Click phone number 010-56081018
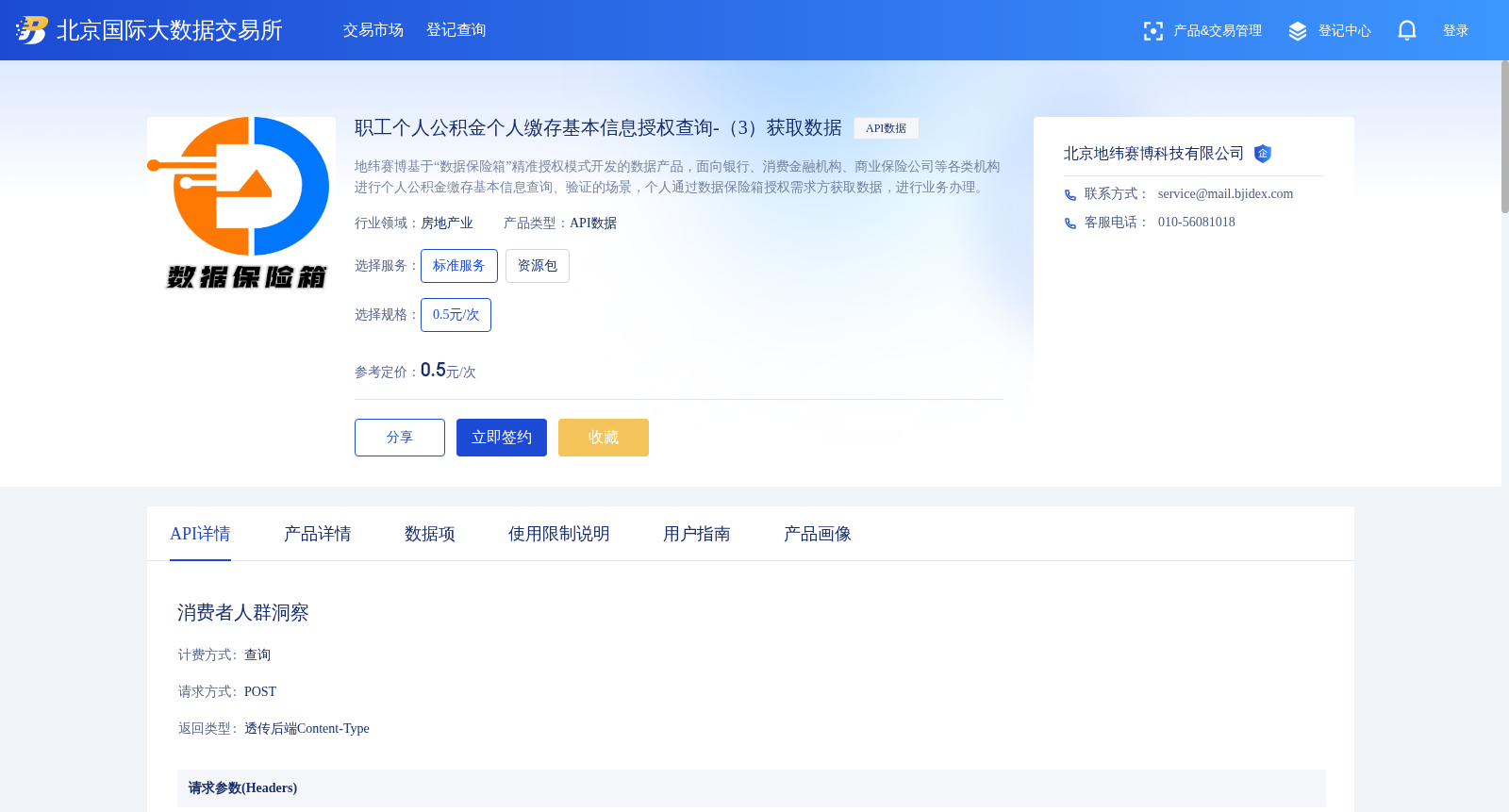The image size is (1509, 812). point(1197,223)
